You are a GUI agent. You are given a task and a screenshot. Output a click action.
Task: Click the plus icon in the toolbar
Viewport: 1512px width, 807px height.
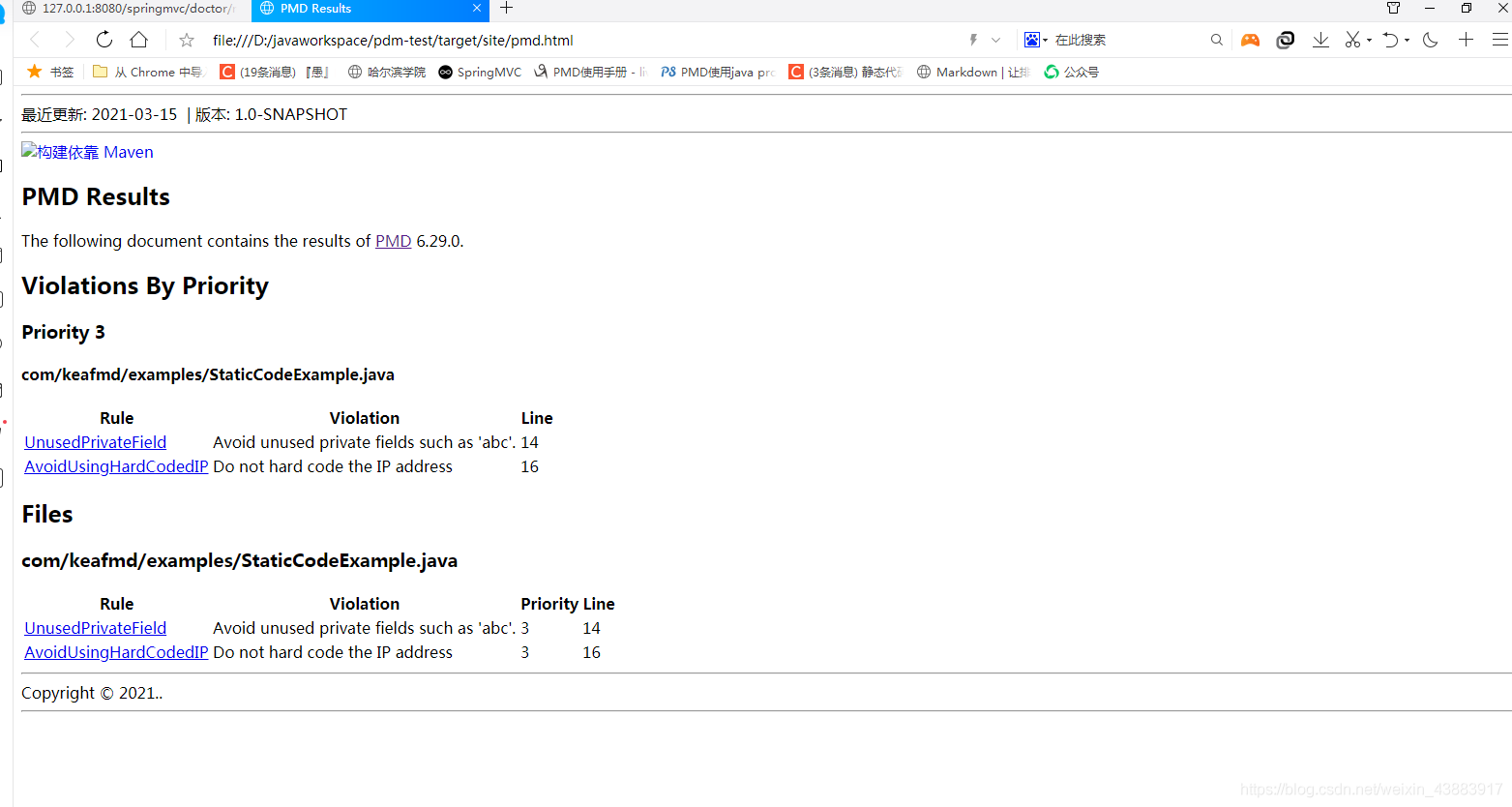[x=1466, y=40]
